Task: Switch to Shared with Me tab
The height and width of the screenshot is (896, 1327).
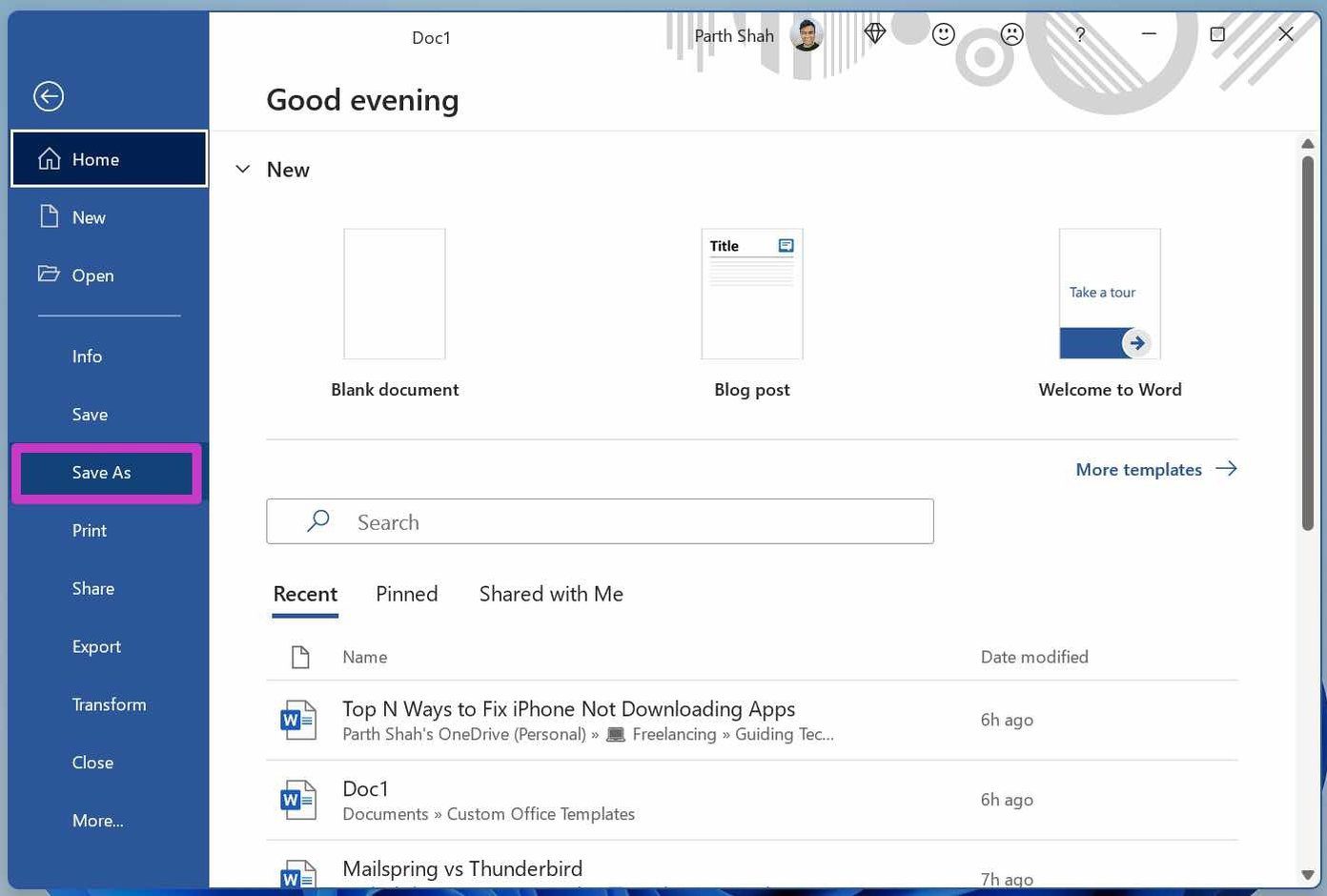Action: coord(551,594)
